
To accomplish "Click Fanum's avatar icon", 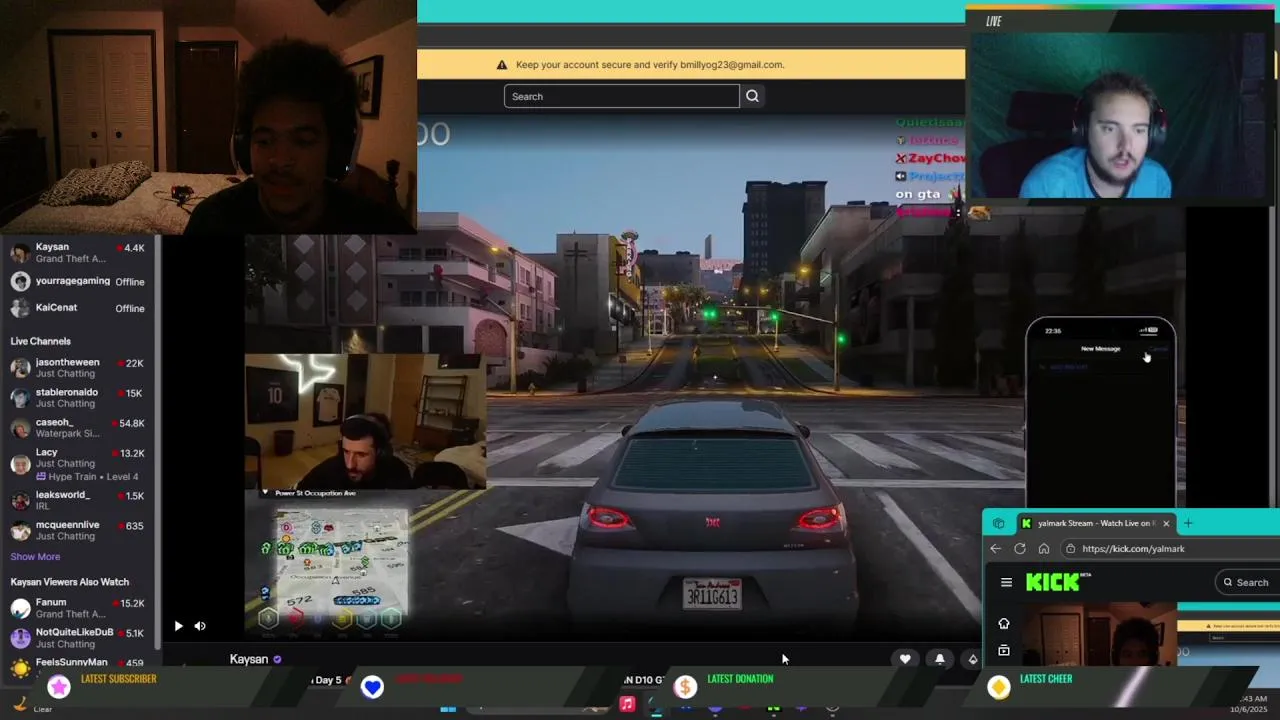I will (20, 608).
